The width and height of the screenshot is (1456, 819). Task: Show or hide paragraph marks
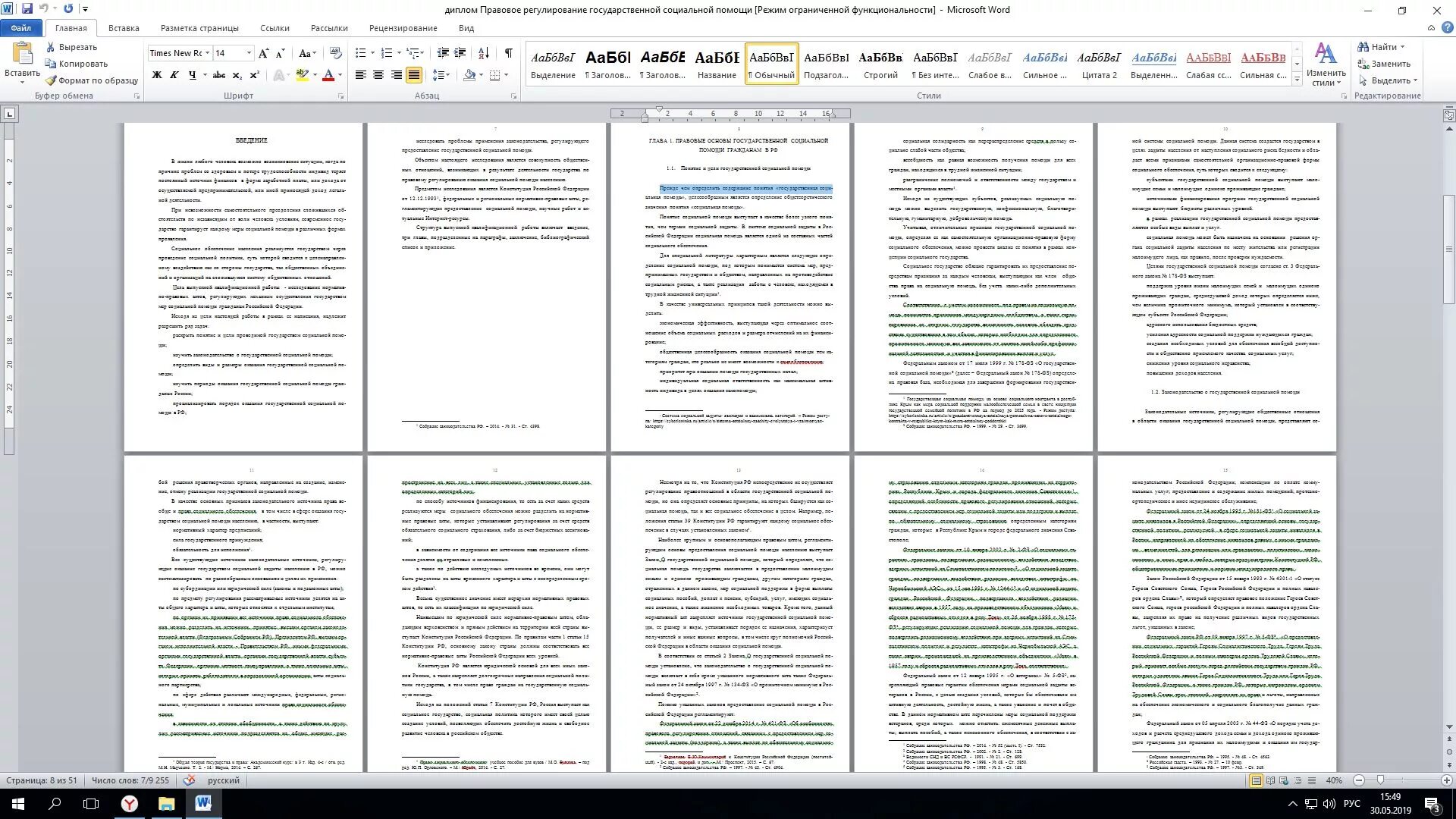click(508, 53)
